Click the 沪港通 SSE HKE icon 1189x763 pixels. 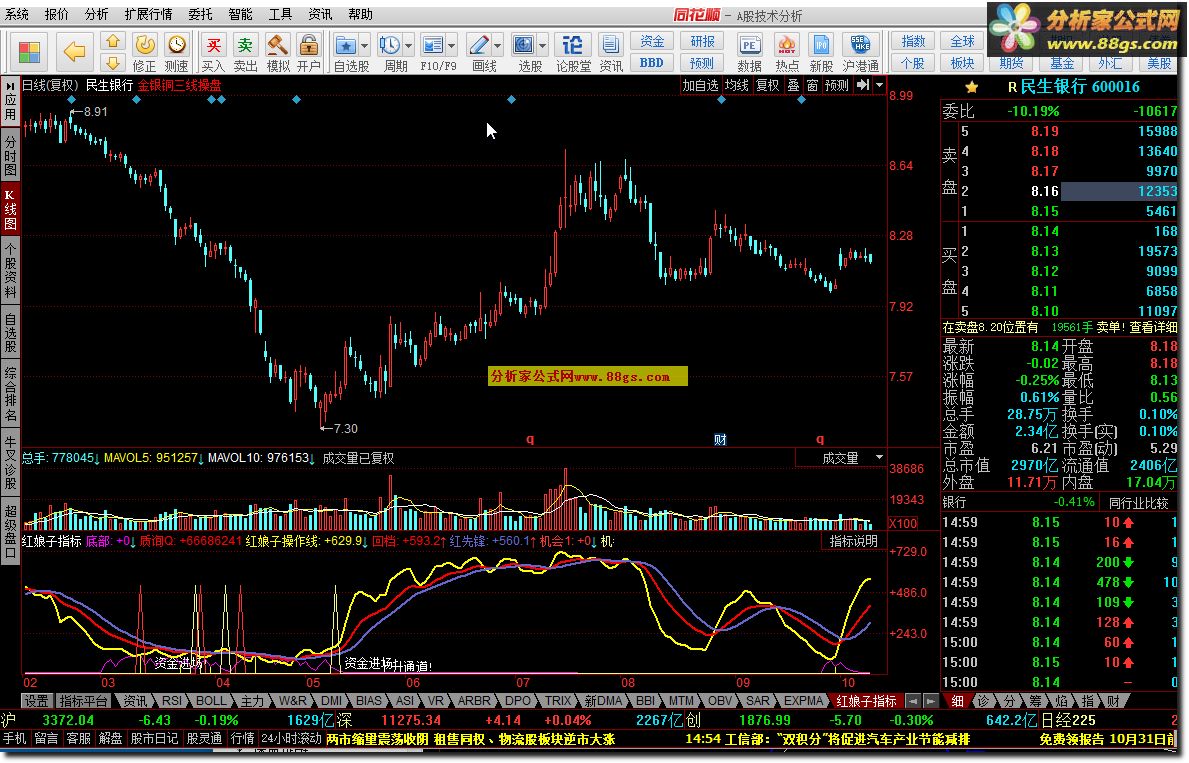click(861, 52)
